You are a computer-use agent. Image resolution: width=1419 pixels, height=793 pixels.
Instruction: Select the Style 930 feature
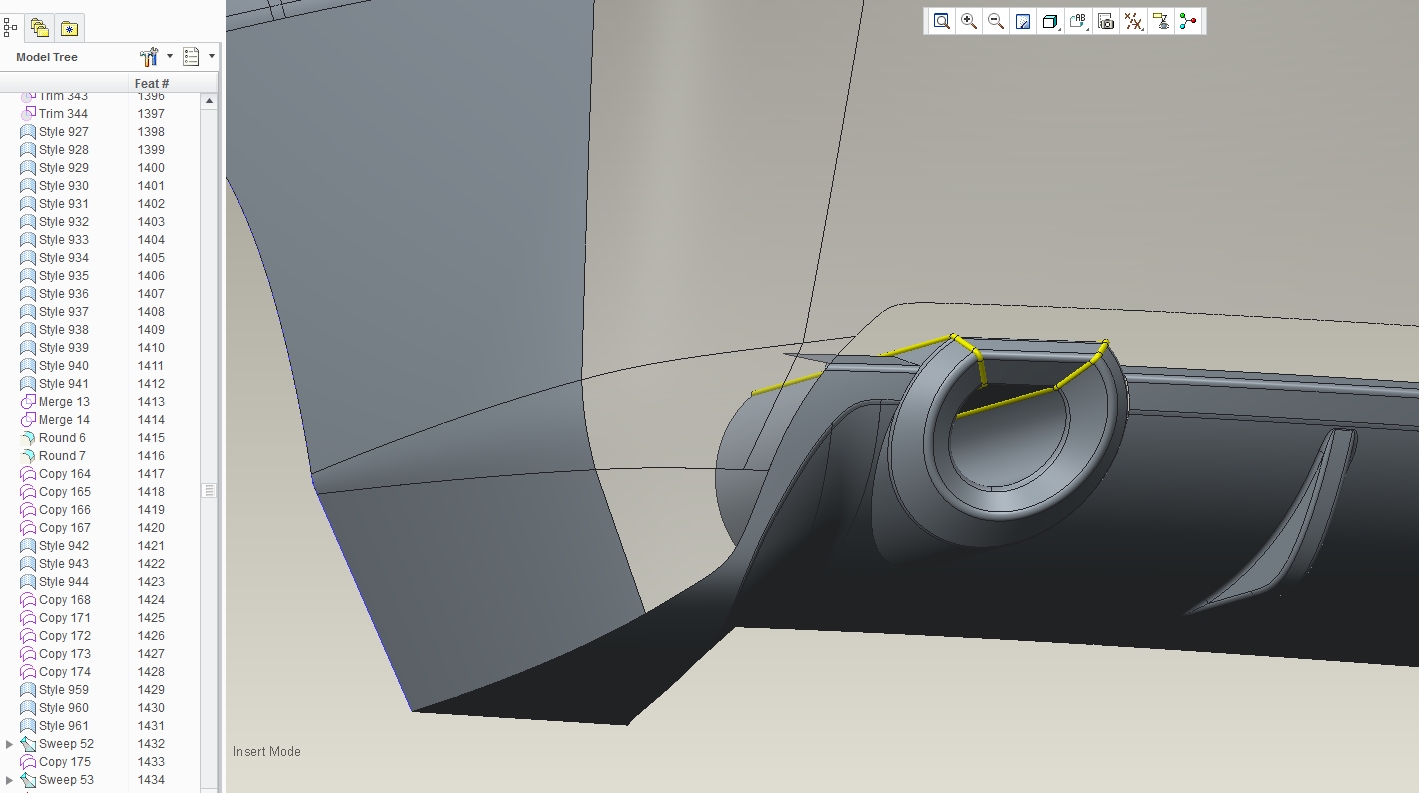[x=64, y=186]
